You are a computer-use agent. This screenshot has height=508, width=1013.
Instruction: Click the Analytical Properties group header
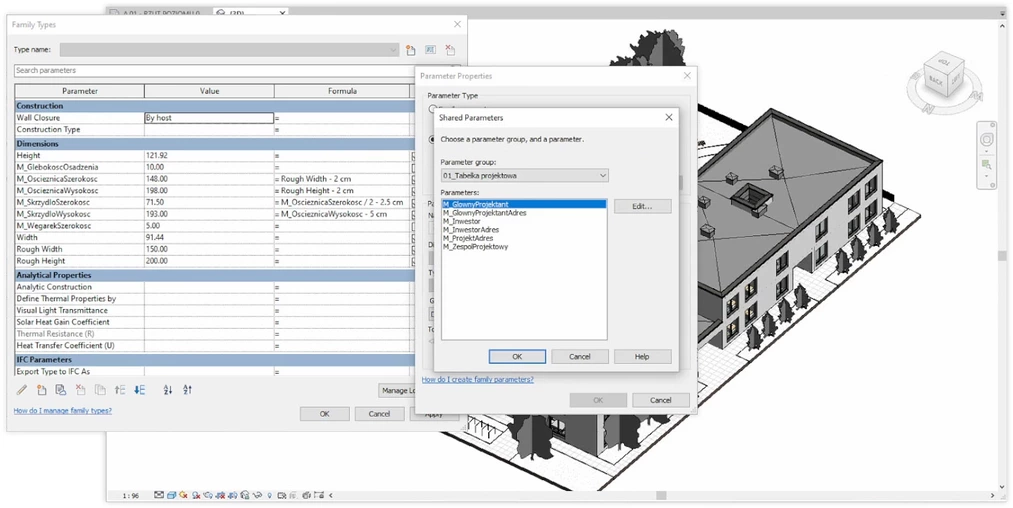click(213, 275)
